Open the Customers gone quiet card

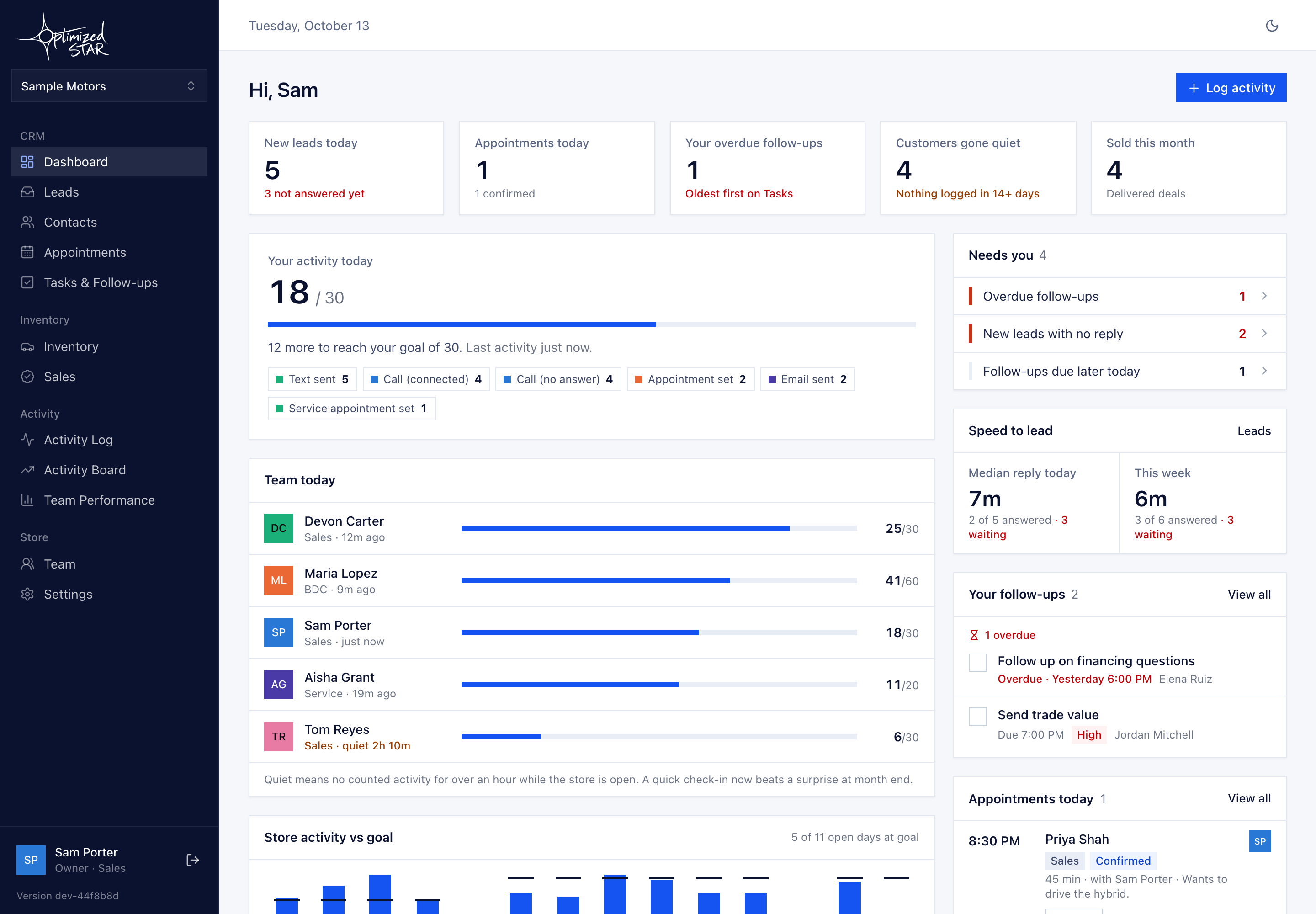[x=978, y=168]
